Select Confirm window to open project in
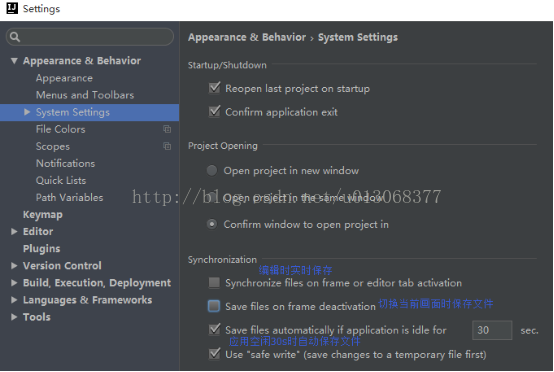Screen dimensions: 554x372 212,224
